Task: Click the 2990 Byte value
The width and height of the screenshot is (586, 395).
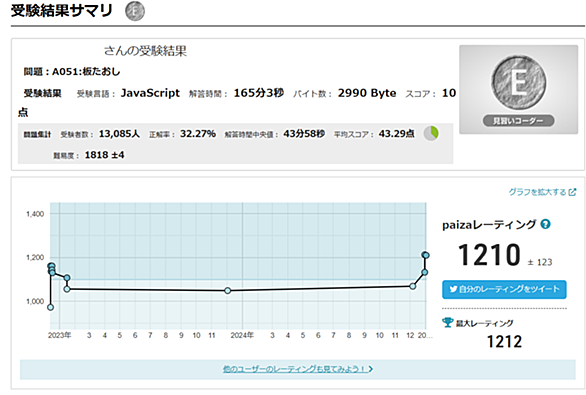Action: [367, 93]
